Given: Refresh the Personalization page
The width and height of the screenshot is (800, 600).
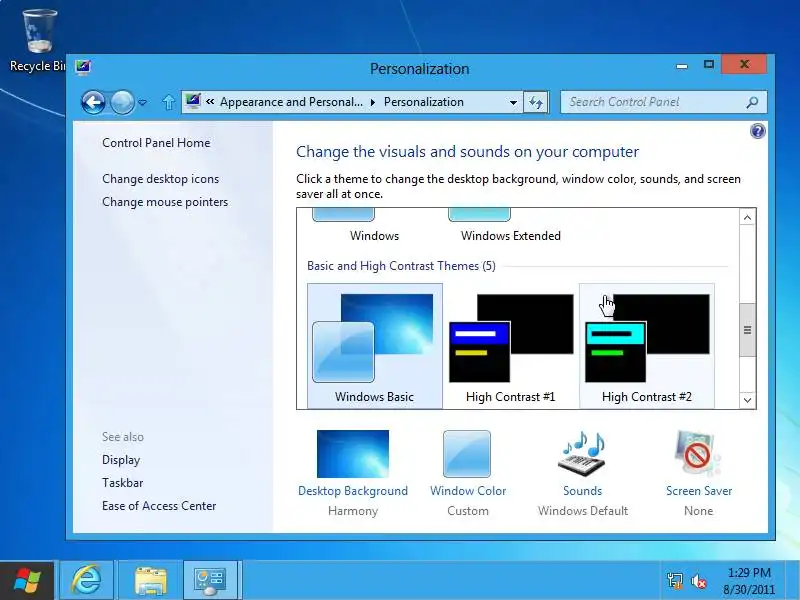Looking at the screenshot, I should [536, 102].
